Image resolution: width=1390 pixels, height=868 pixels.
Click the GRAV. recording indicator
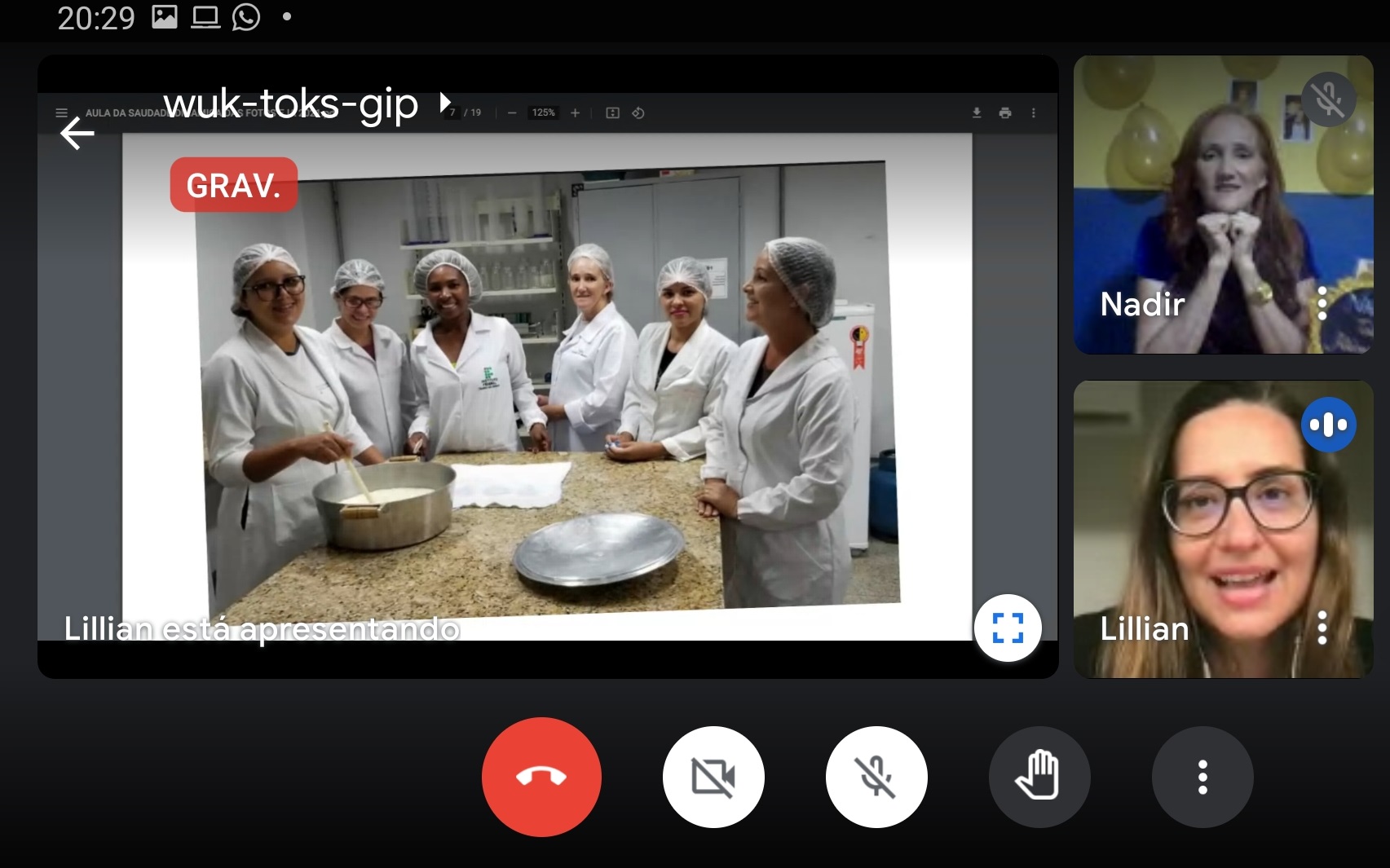[x=233, y=185]
